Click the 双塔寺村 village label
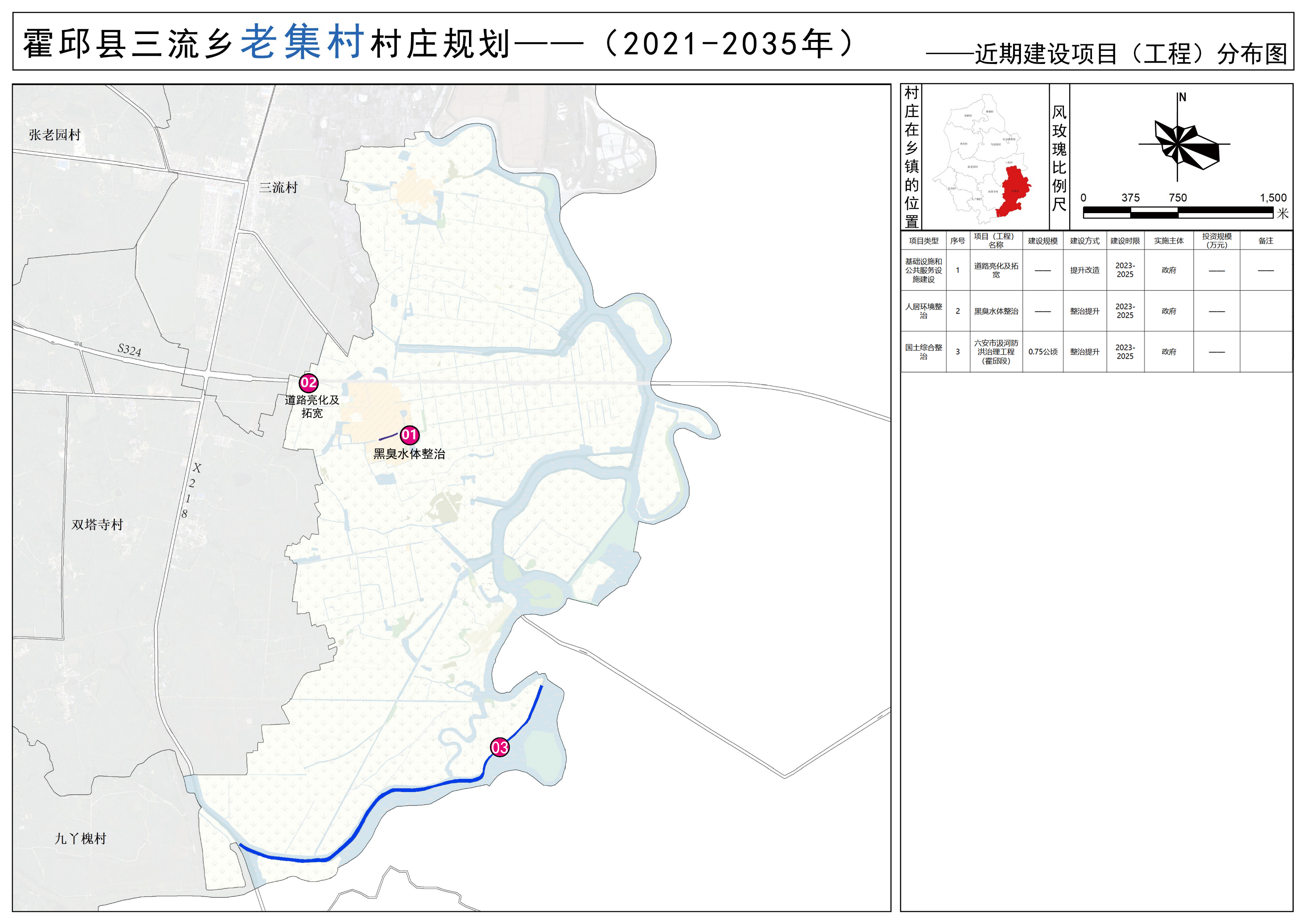The image size is (1307, 924). point(97,524)
